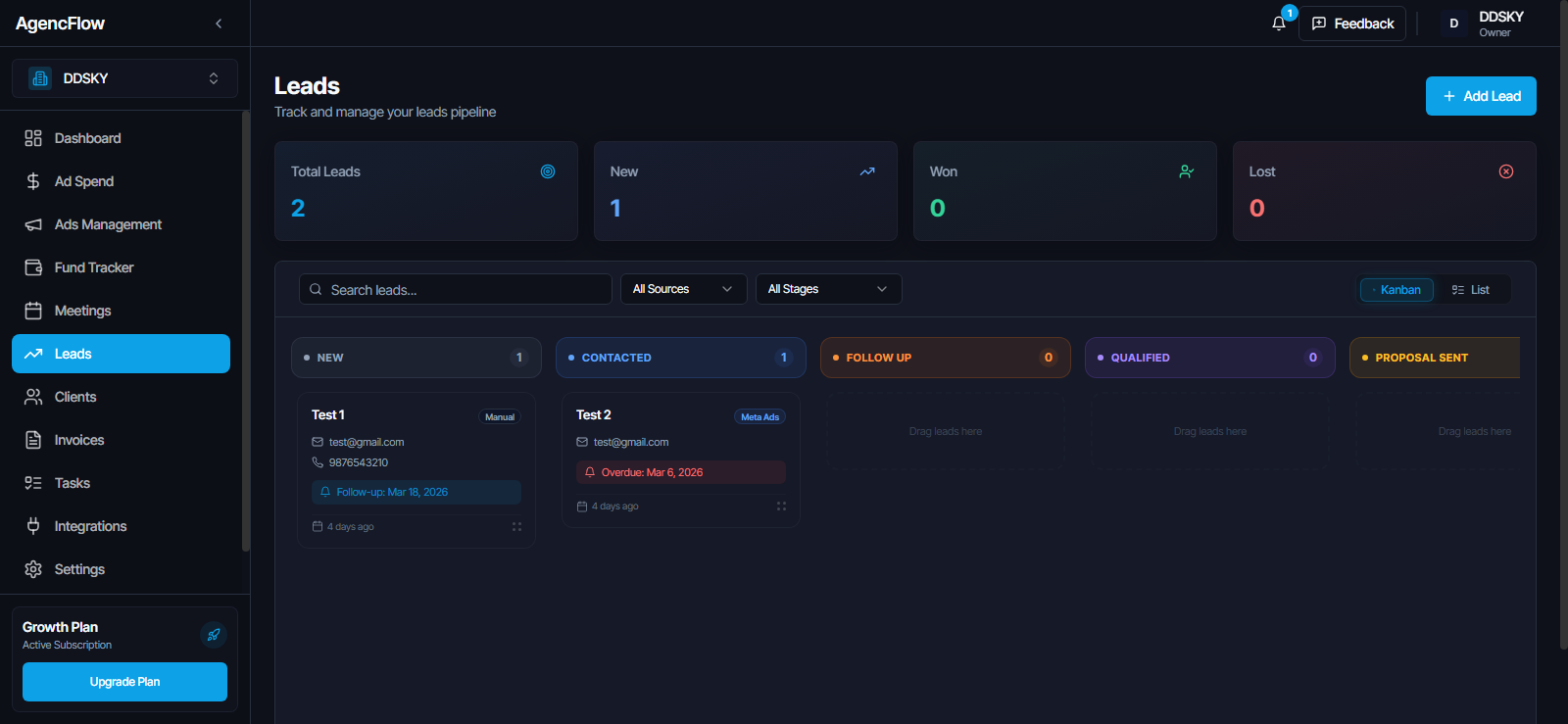Click the target icon on Total Leads card
Image resolution: width=1568 pixels, height=724 pixels.
(x=548, y=171)
